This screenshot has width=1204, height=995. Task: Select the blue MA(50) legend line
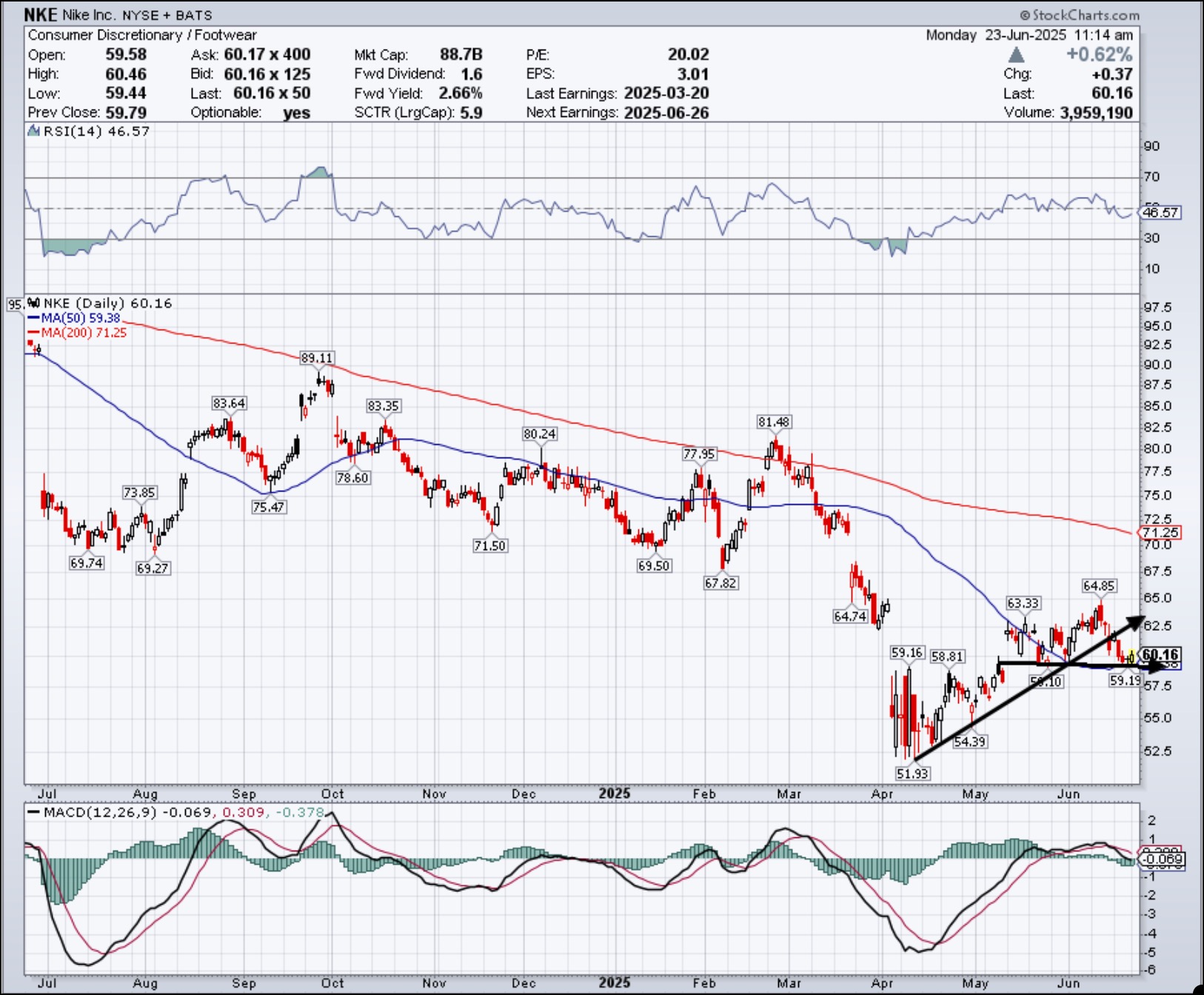(33, 318)
